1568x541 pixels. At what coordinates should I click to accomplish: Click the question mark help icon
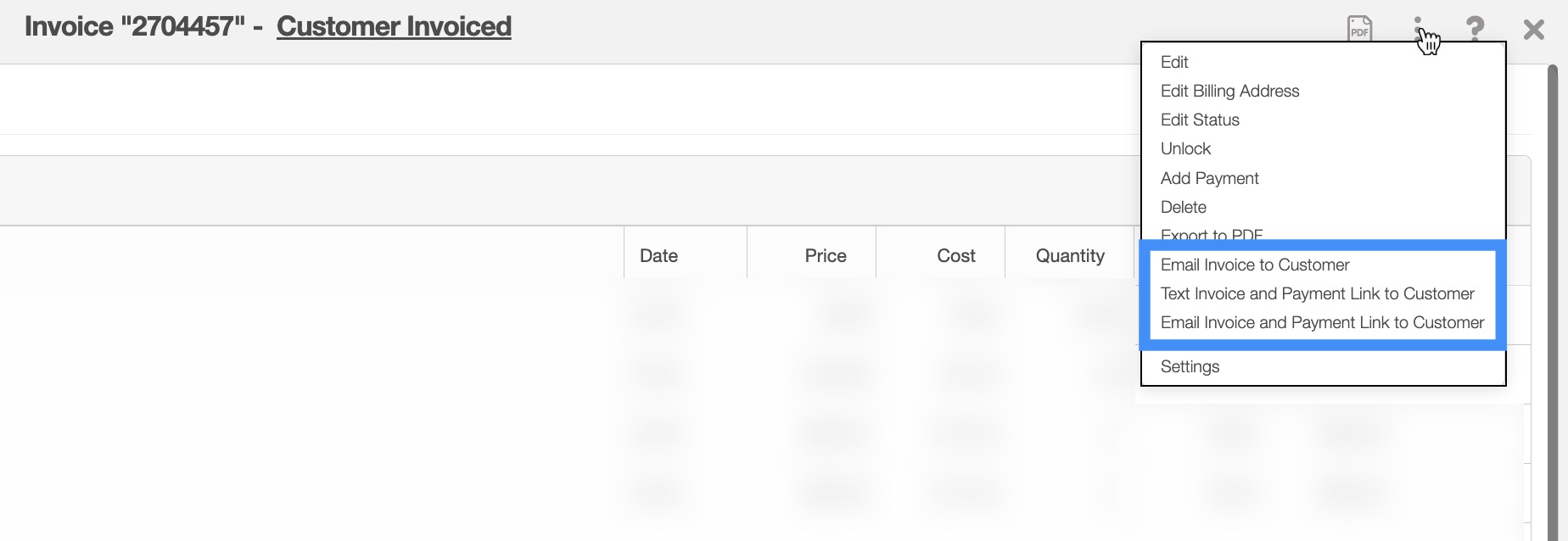pyautogui.click(x=1476, y=29)
